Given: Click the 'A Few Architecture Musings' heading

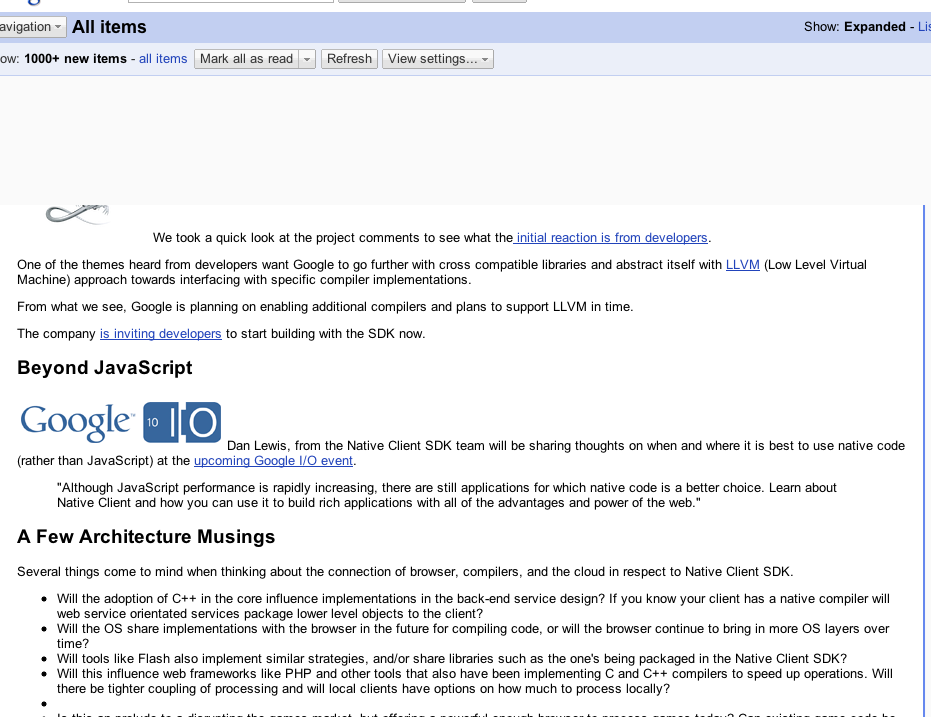Looking at the screenshot, I should [146, 537].
